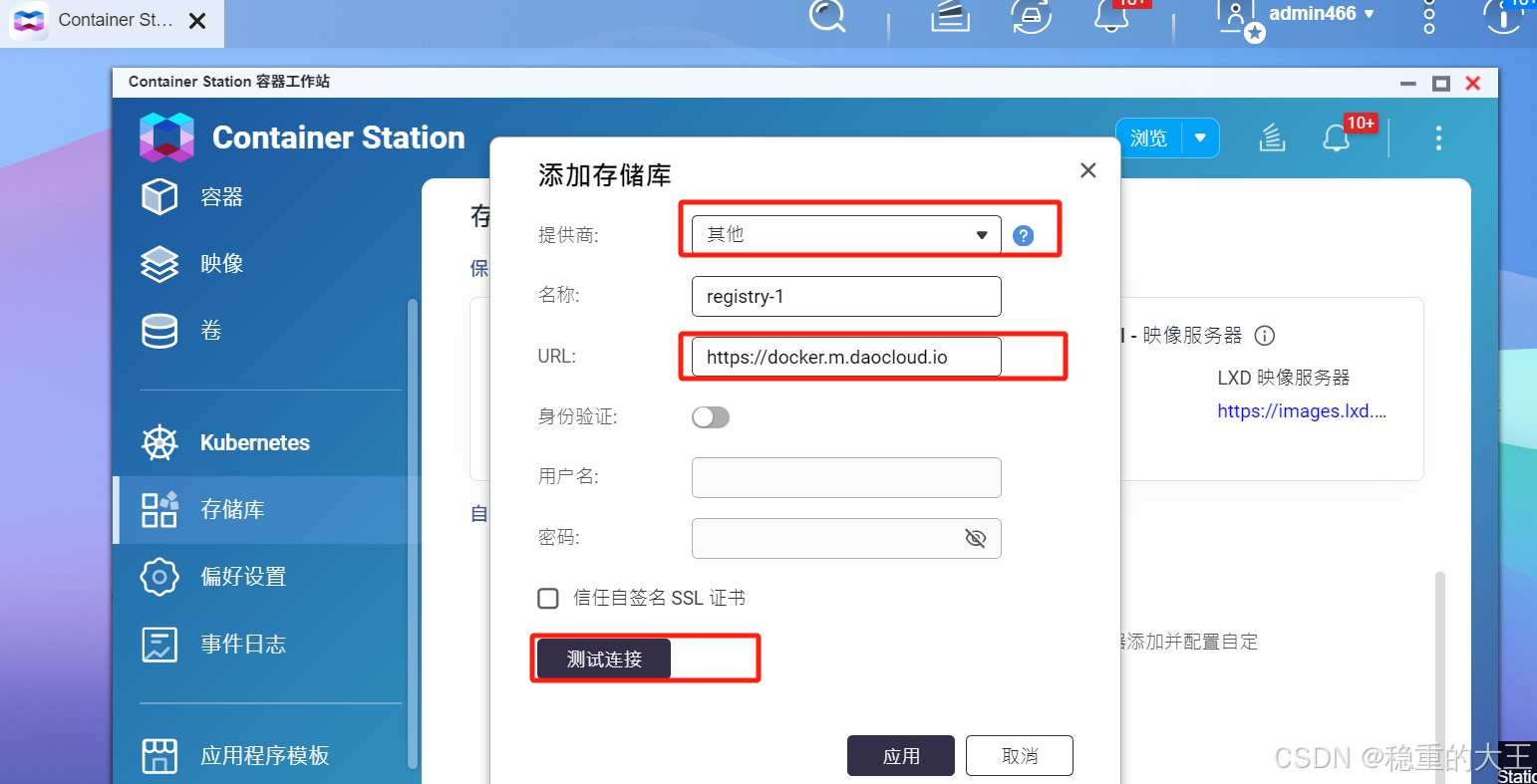Click the Container Station logo
The height and width of the screenshot is (784, 1537).
pos(166,137)
